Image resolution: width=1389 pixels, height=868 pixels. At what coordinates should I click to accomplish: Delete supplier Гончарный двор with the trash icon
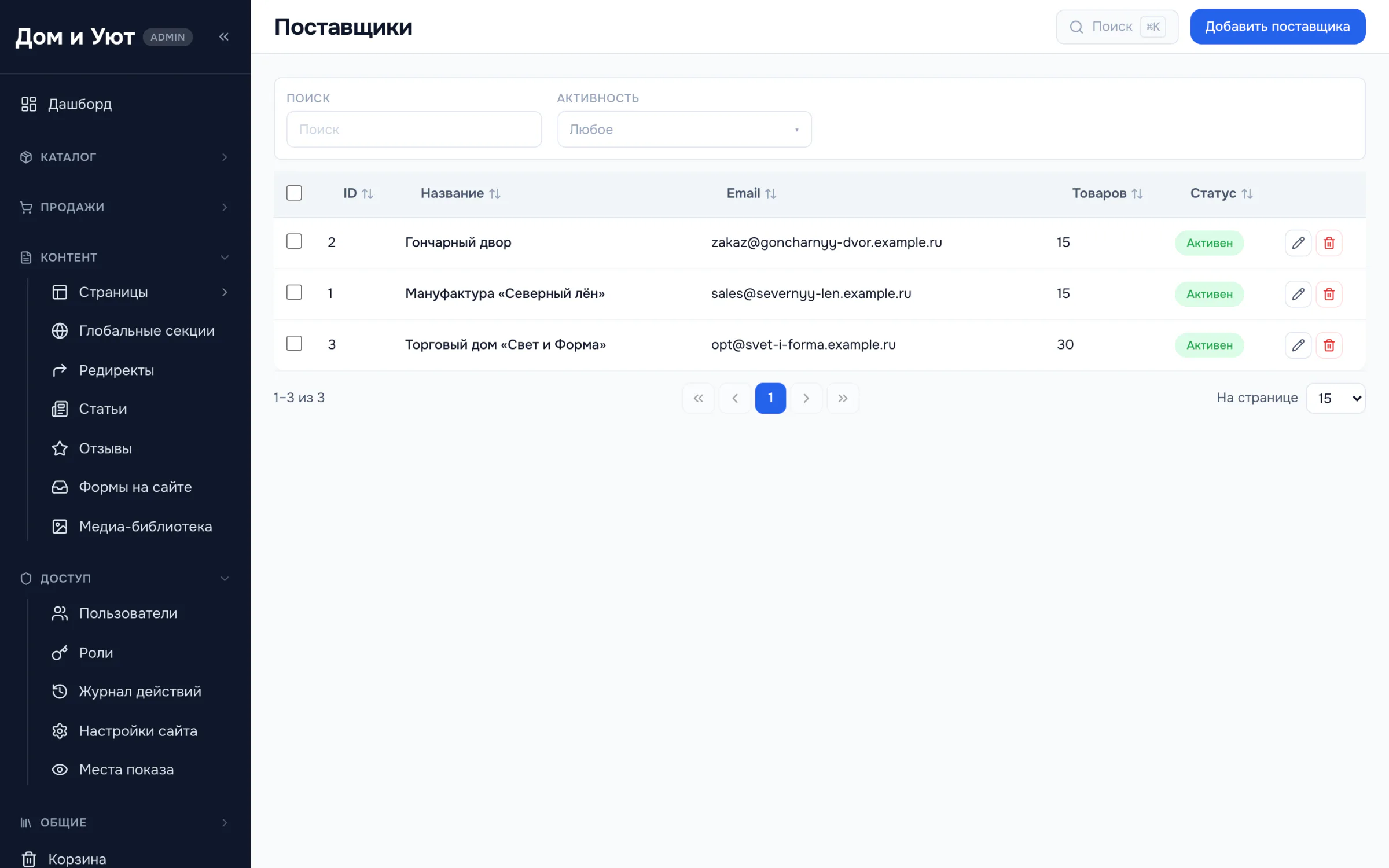click(x=1329, y=243)
